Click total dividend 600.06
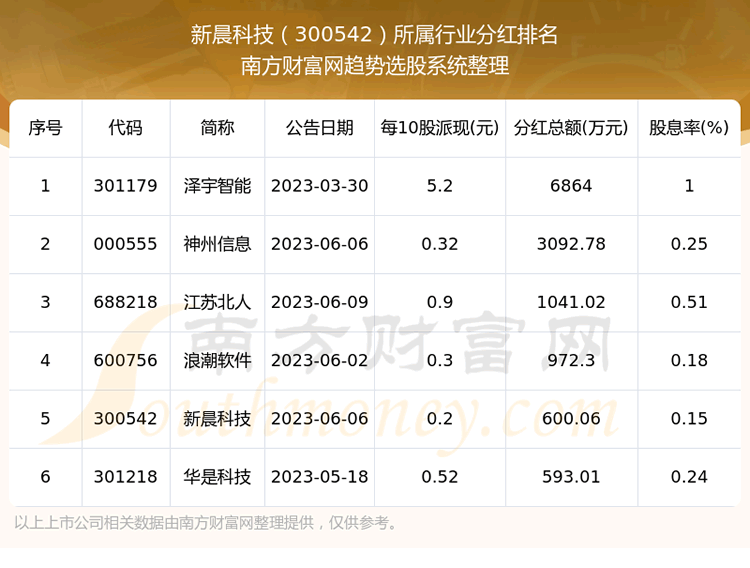 [571, 419]
